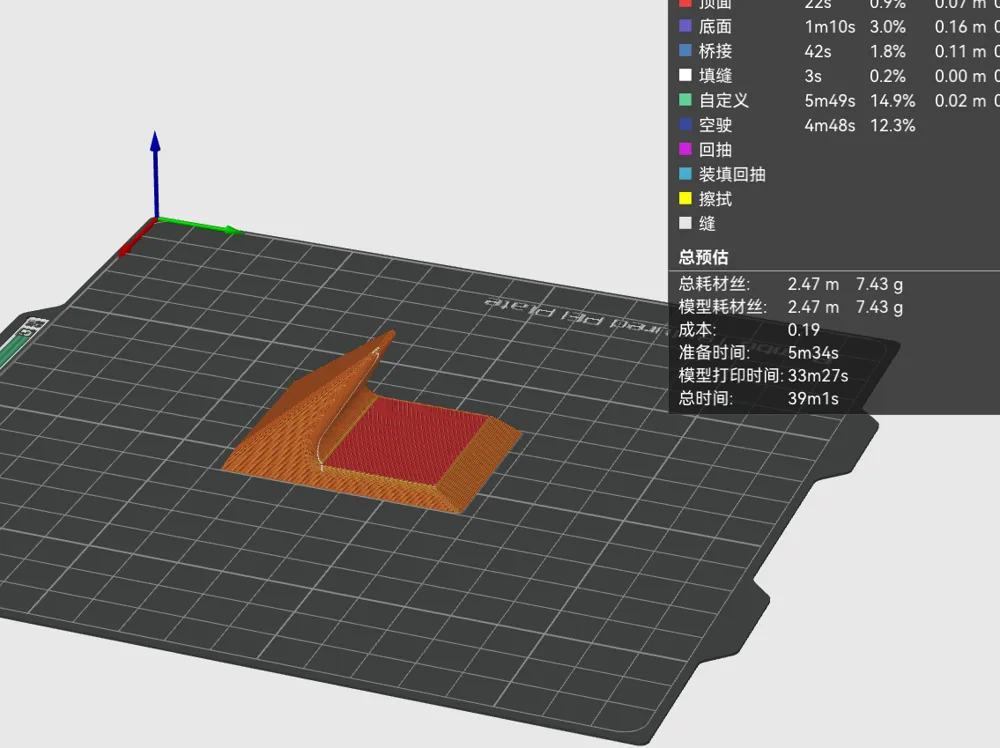
Task: Enable the 装填回抽 label
Action: click(732, 174)
